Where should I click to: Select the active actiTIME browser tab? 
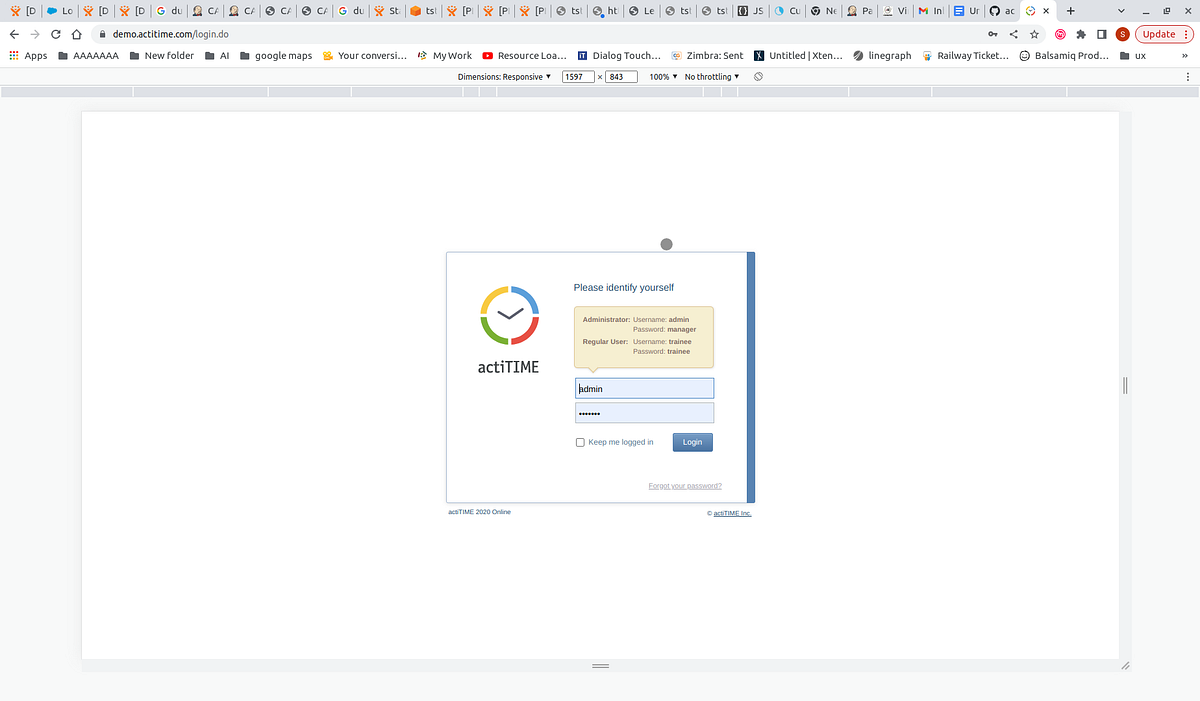[x=1031, y=11]
